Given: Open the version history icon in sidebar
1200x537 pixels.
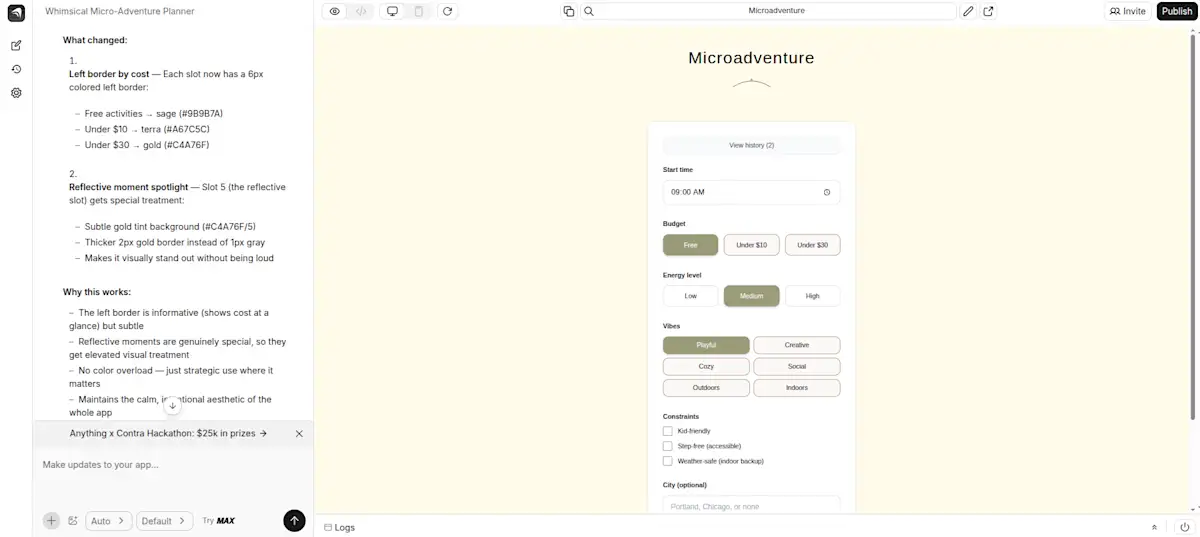Looking at the screenshot, I should pyautogui.click(x=16, y=69).
